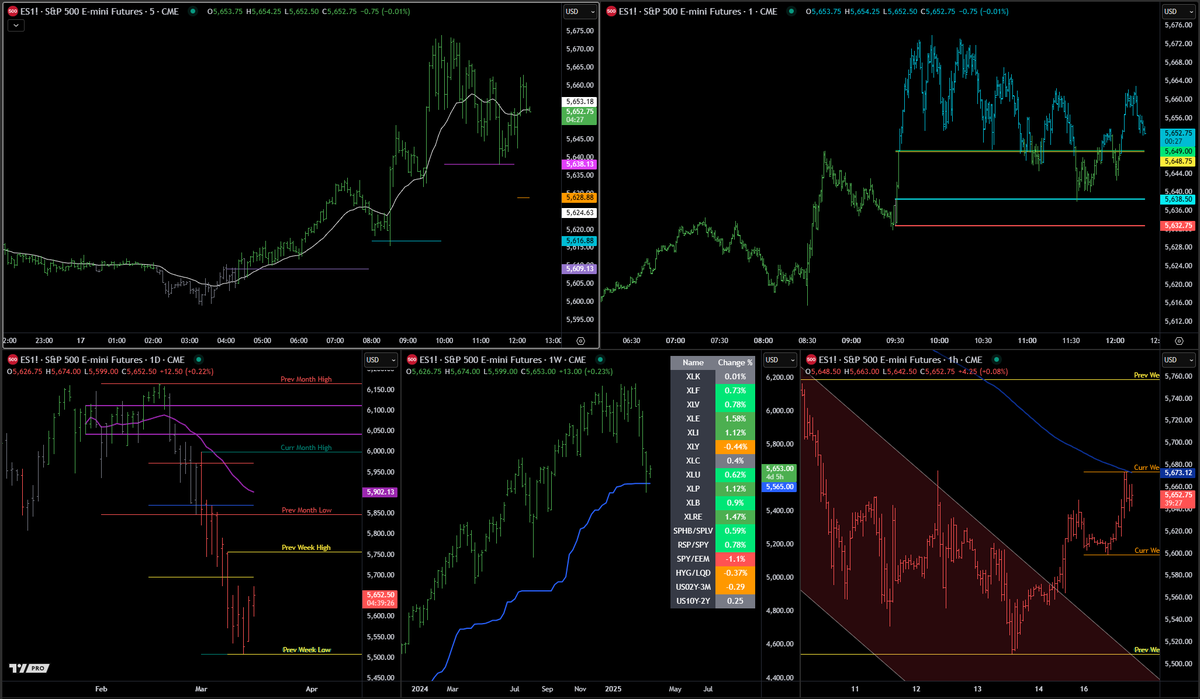Click the XLE row showing 1.58%
The width and height of the screenshot is (1200, 699).
[712, 418]
